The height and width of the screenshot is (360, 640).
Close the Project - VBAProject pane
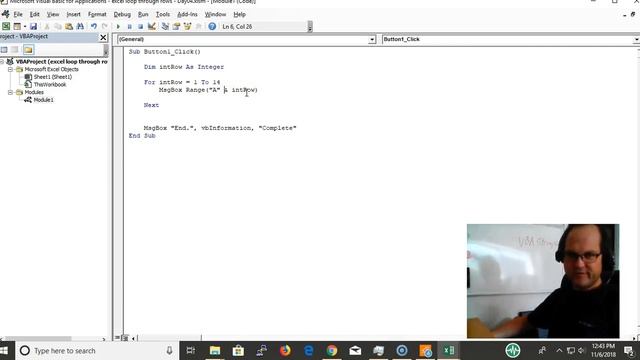103,38
